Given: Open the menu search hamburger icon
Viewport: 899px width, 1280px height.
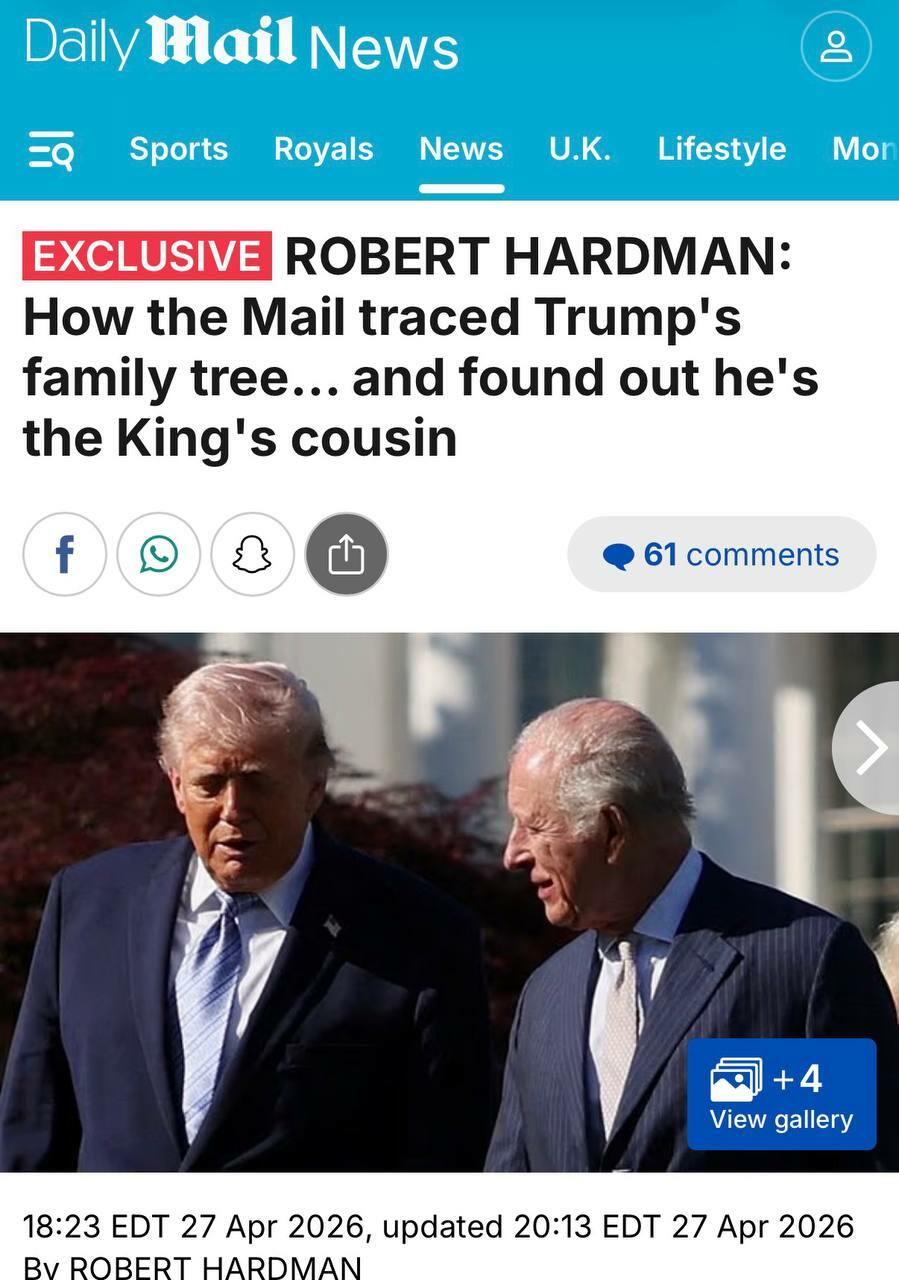Looking at the screenshot, I should point(51,150).
